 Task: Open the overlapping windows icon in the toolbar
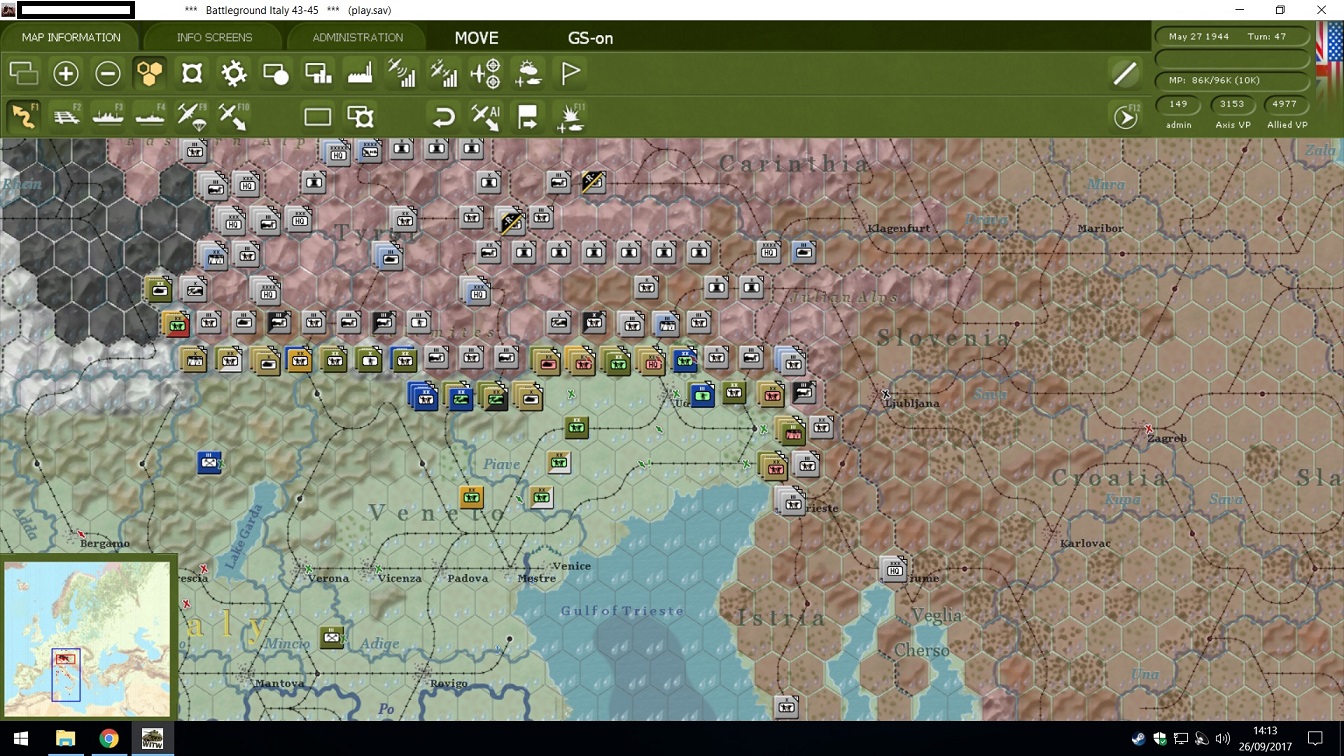click(x=24, y=73)
